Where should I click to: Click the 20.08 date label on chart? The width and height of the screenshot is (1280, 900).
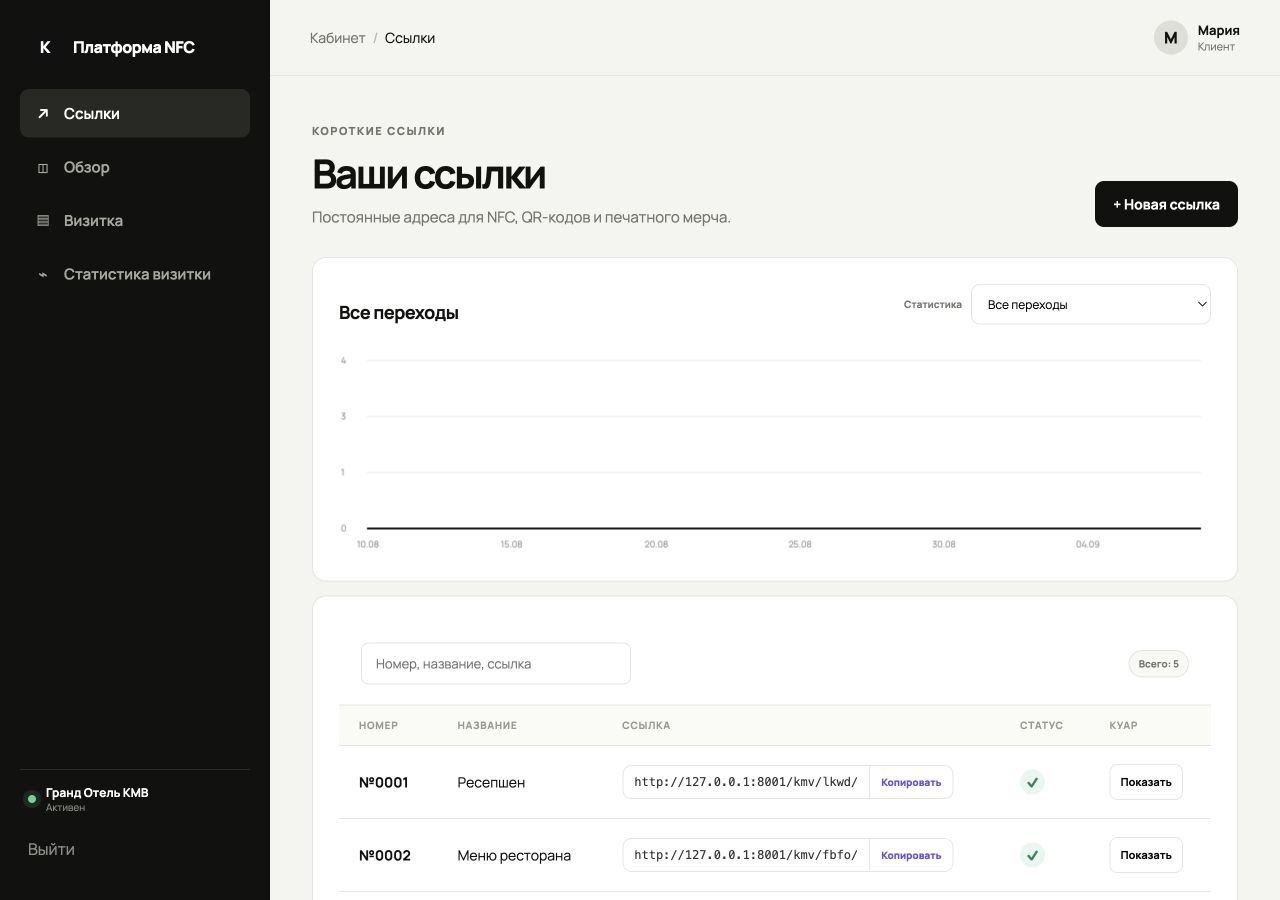(x=656, y=544)
